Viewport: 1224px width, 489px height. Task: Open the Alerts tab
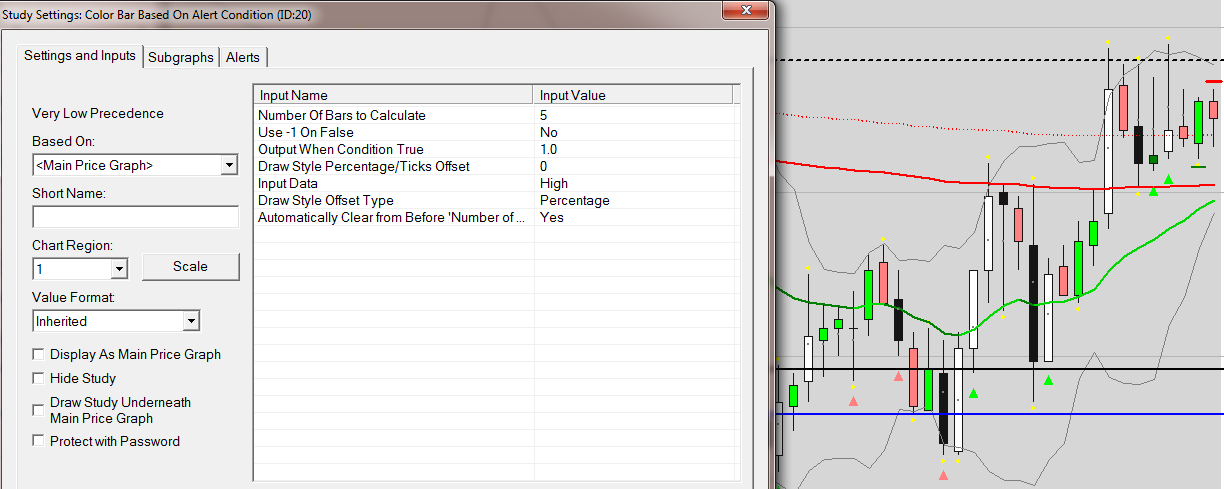pos(242,57)
